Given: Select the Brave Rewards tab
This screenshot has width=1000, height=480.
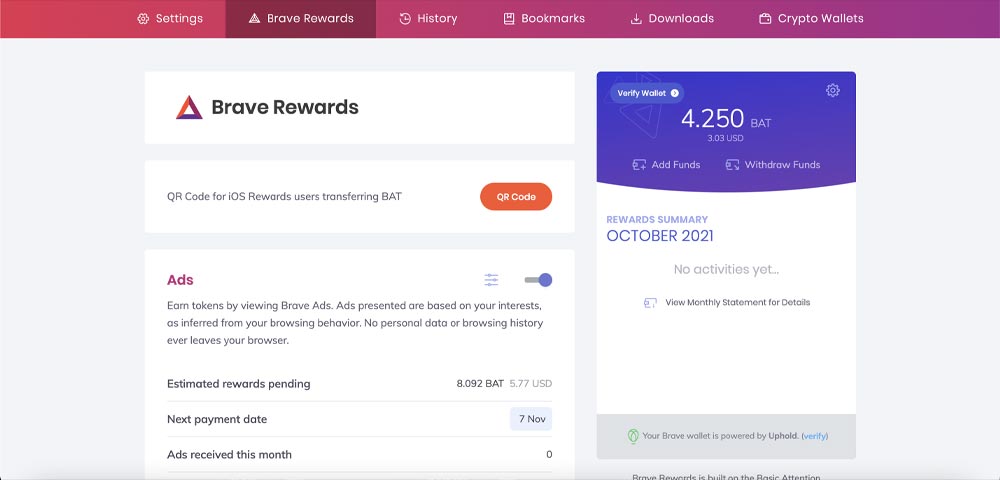Looking at the screenshot, I should (x=300, y=18).
